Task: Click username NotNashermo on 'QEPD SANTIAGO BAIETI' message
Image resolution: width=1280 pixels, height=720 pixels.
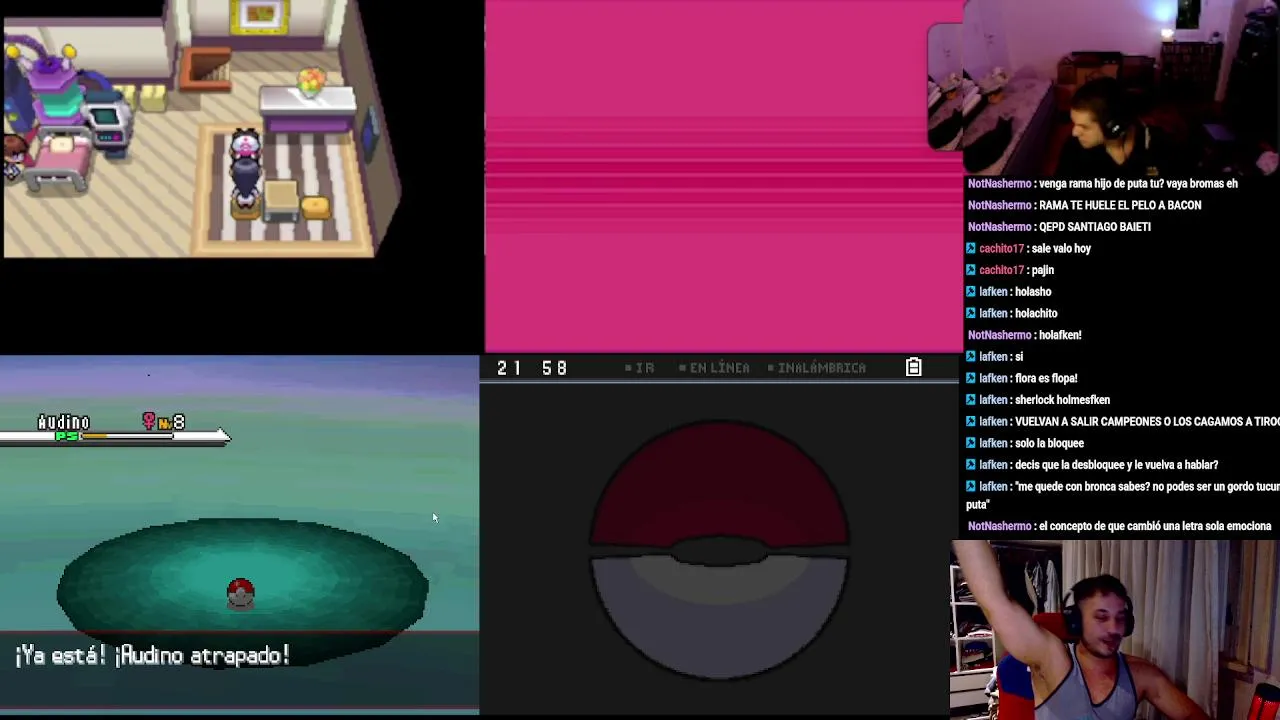Action: click(x=999, y=227)
